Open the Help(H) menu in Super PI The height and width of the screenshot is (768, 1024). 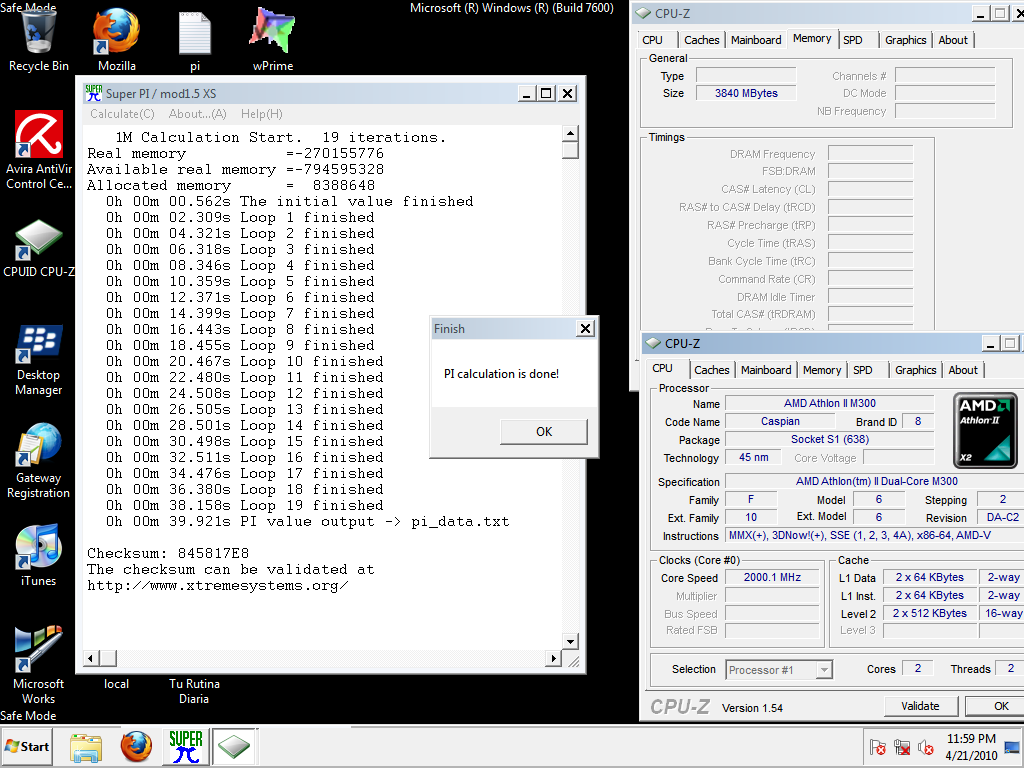coord(261,114)
